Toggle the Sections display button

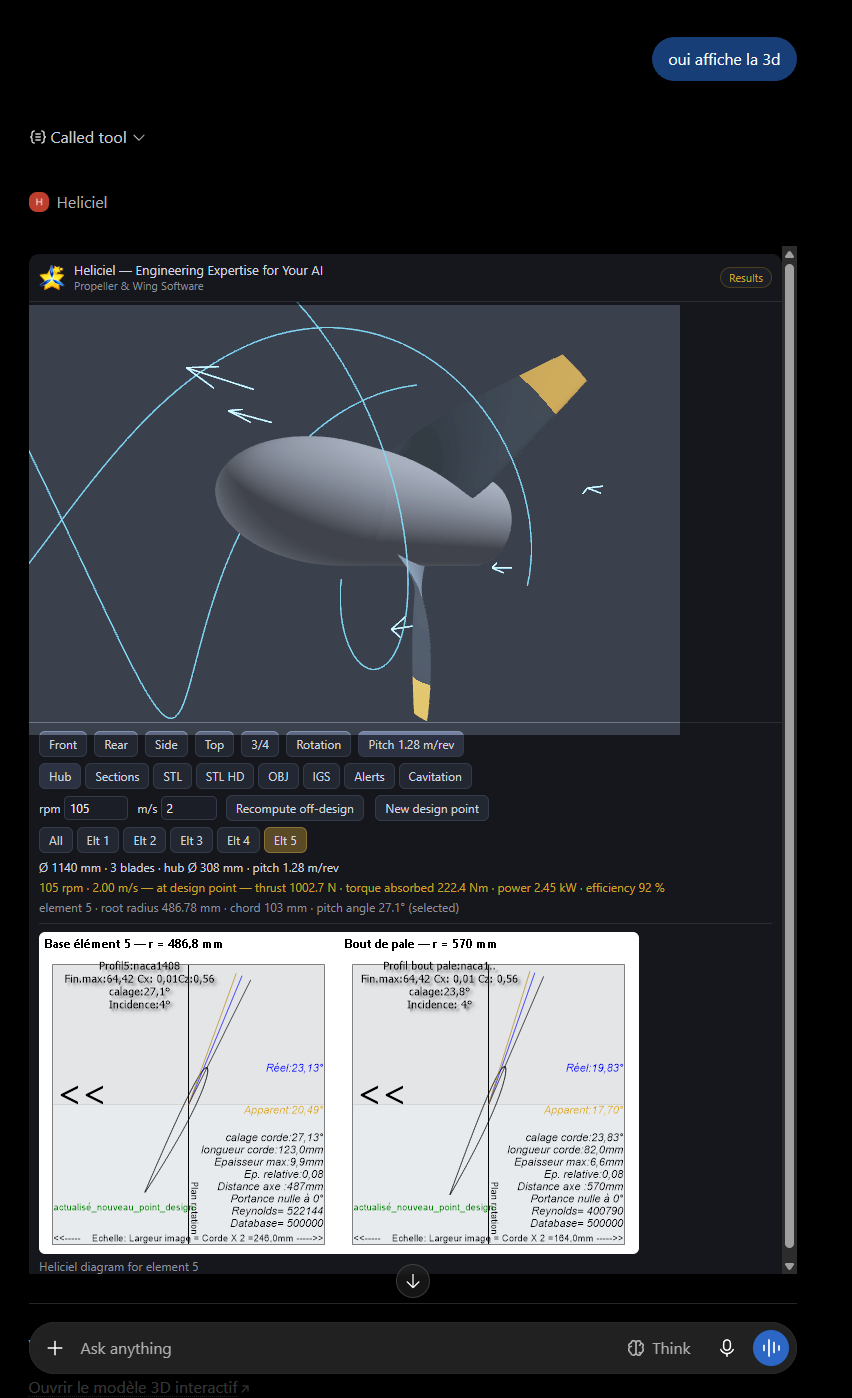(x=117, y=777)
